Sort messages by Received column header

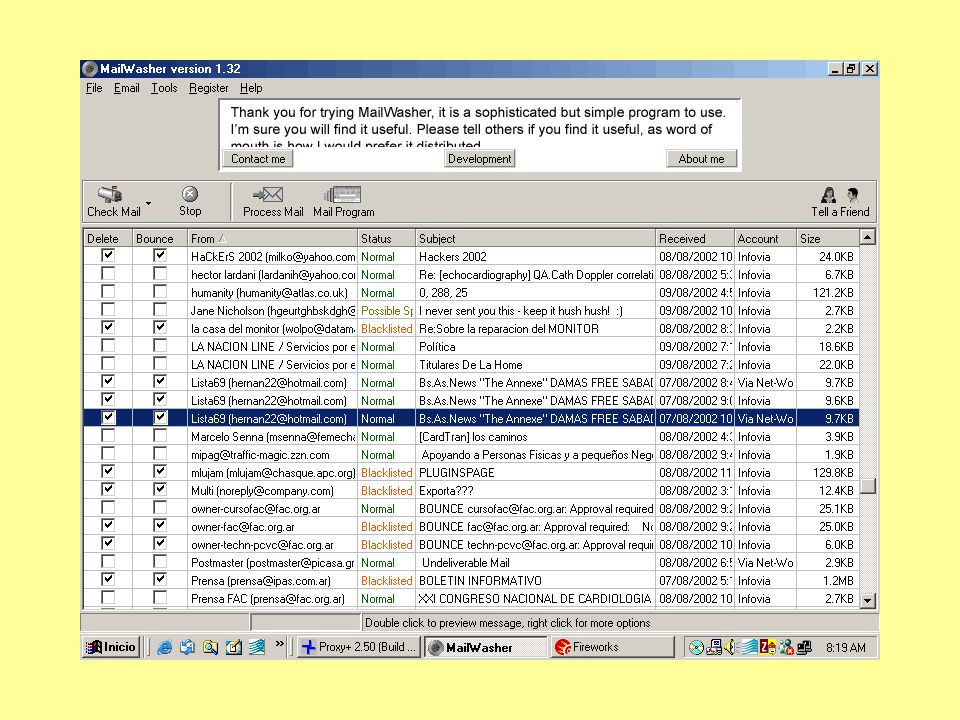[695, 239]
